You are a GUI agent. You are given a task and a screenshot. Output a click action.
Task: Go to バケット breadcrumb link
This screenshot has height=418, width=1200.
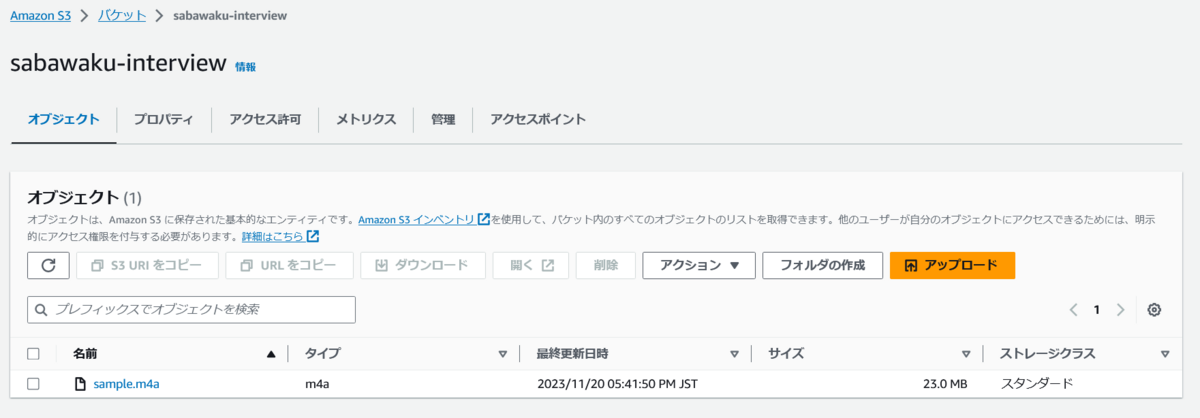point(122,15)
